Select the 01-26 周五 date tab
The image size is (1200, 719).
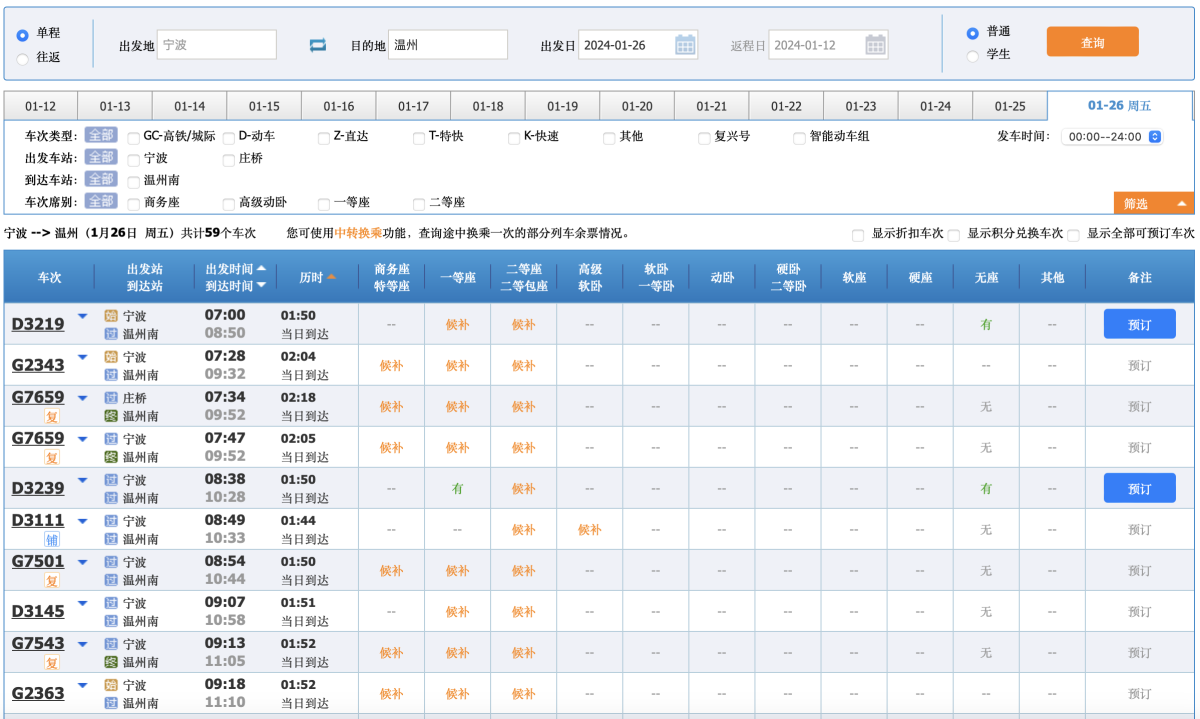point(1120,106)
